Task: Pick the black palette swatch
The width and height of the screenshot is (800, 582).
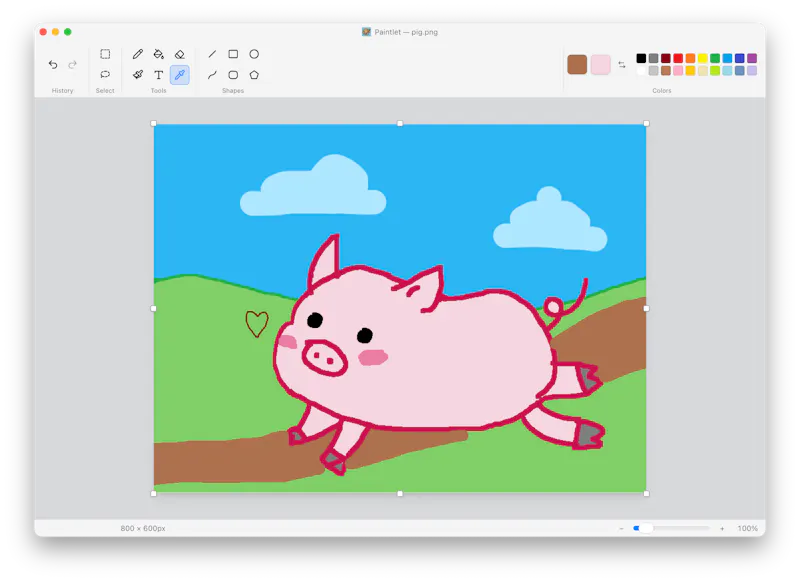Action: [x=641, y=58]
